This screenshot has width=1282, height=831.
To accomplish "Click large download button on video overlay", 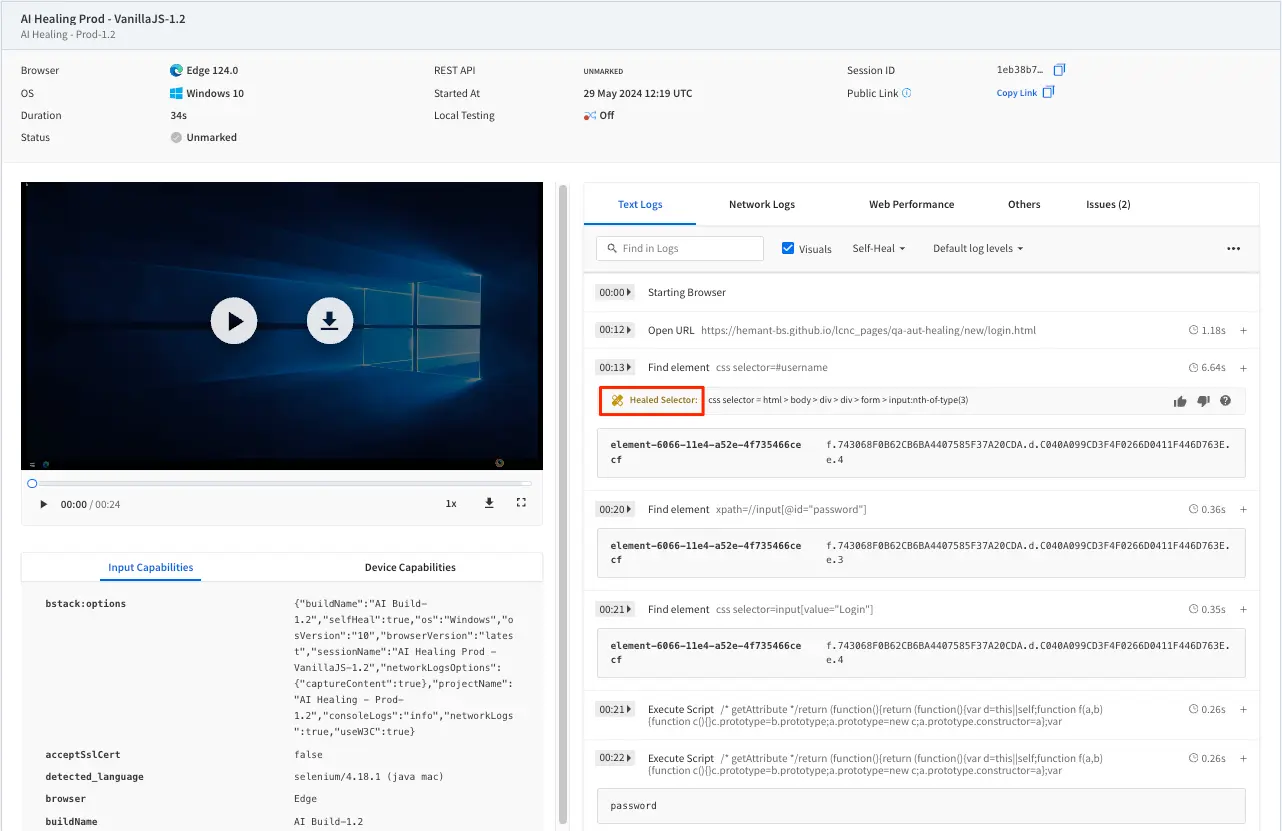I will (x=330, y=321).
